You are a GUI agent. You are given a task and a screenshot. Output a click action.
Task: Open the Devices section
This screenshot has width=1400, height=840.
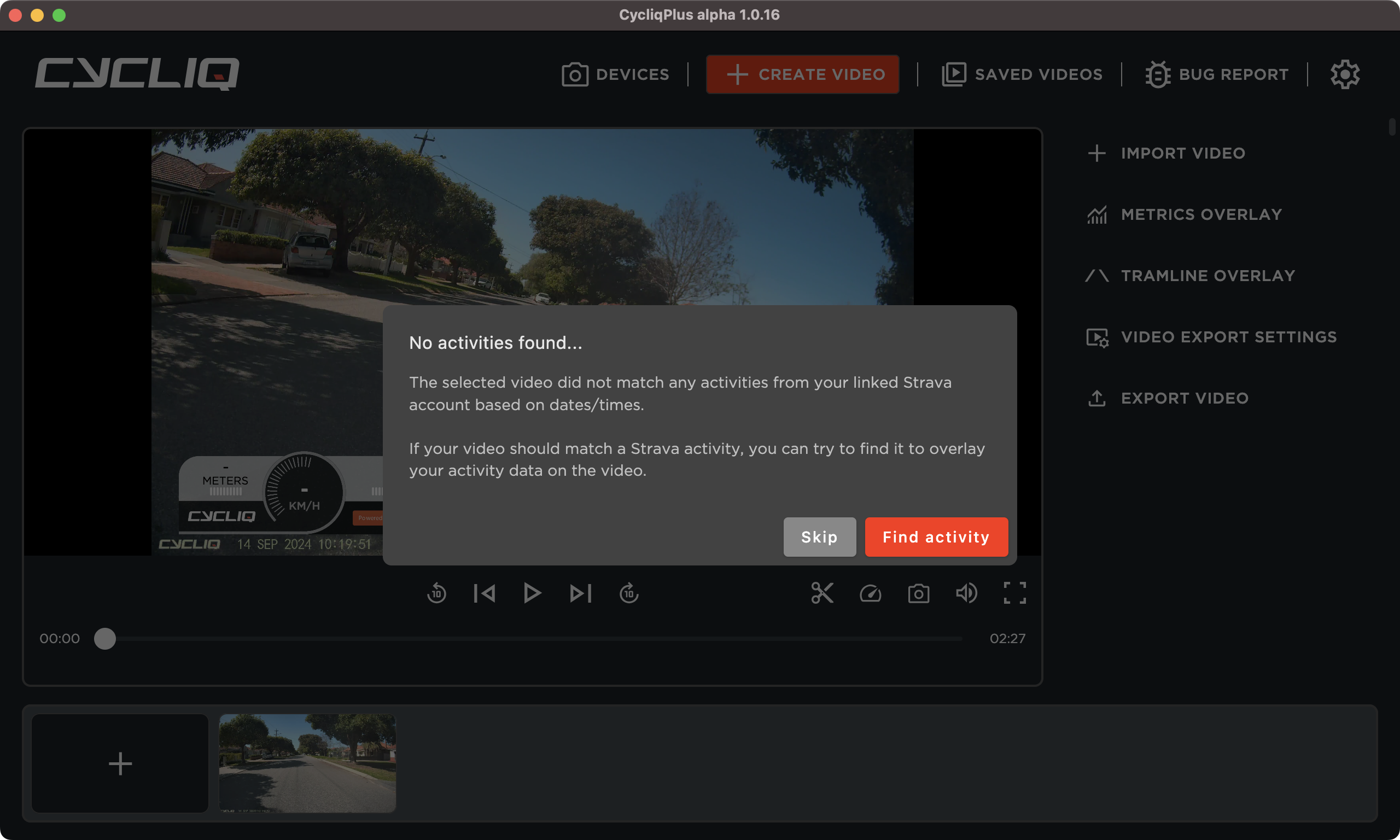coord(616,74)
